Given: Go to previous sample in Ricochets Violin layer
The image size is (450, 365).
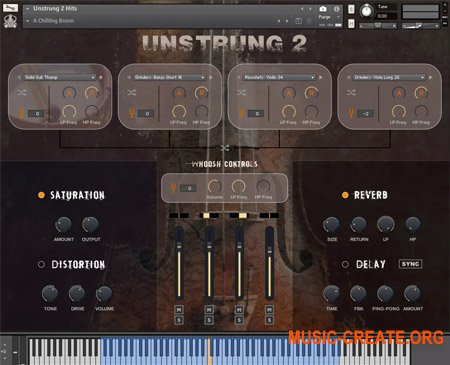Looking at the screenshot, I should pyautogui.click(x=239, y=77).
